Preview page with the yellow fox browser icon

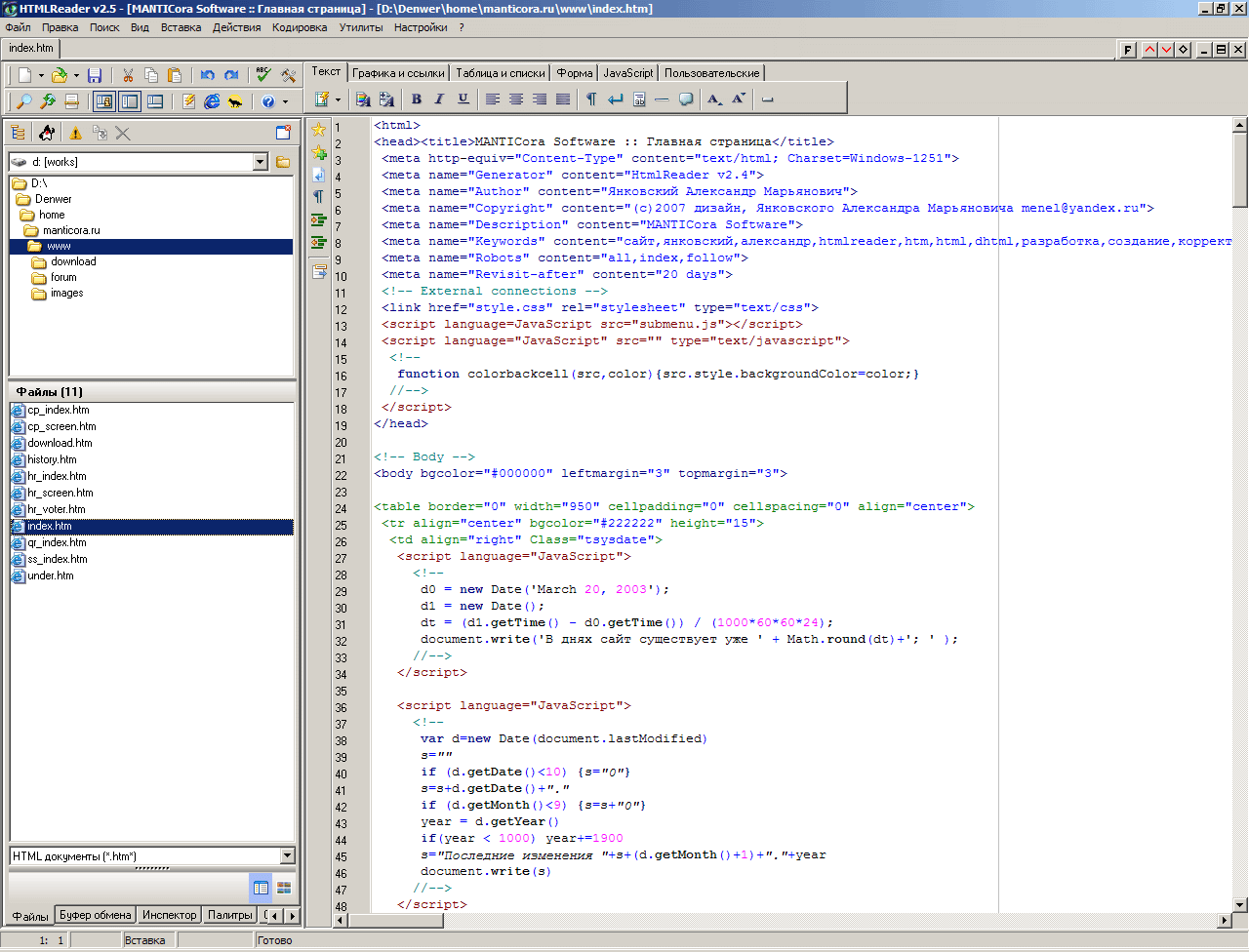pyautogui.click(x=235, y=101)
